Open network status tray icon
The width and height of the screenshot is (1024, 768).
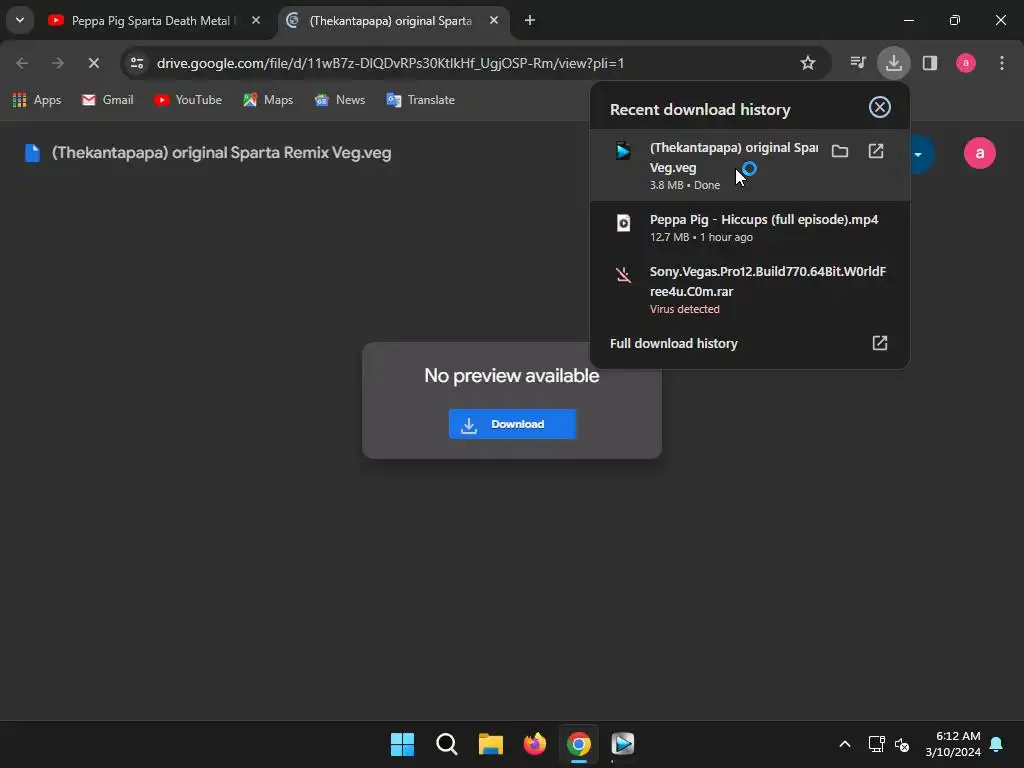click(x=876, y=744)
